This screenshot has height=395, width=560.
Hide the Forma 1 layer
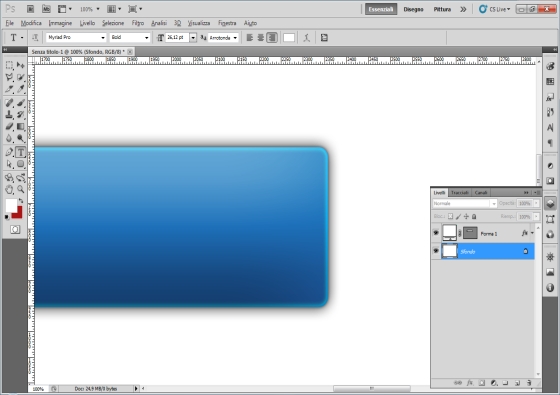[436, 233]
